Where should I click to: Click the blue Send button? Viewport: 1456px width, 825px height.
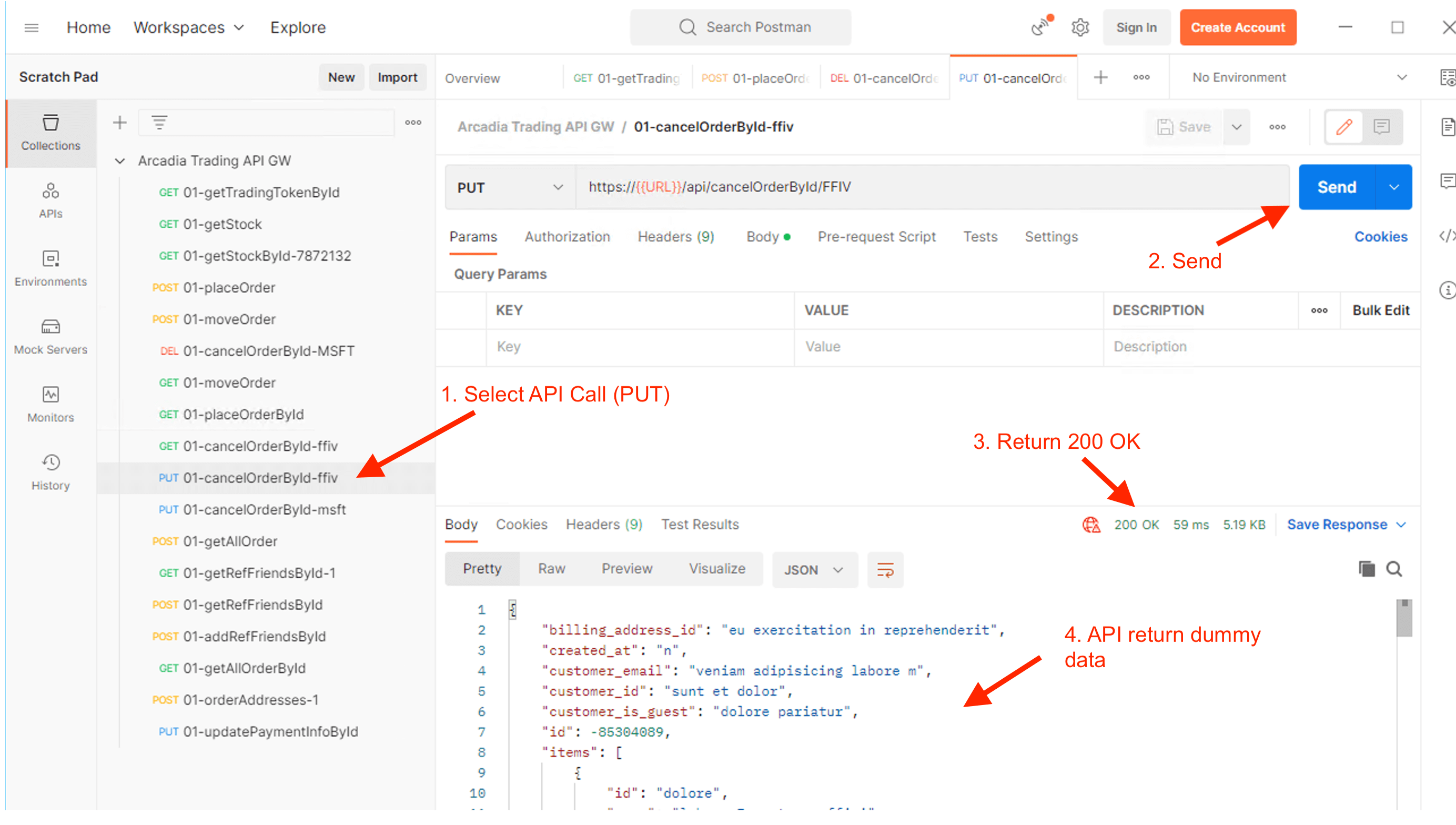1336,187
